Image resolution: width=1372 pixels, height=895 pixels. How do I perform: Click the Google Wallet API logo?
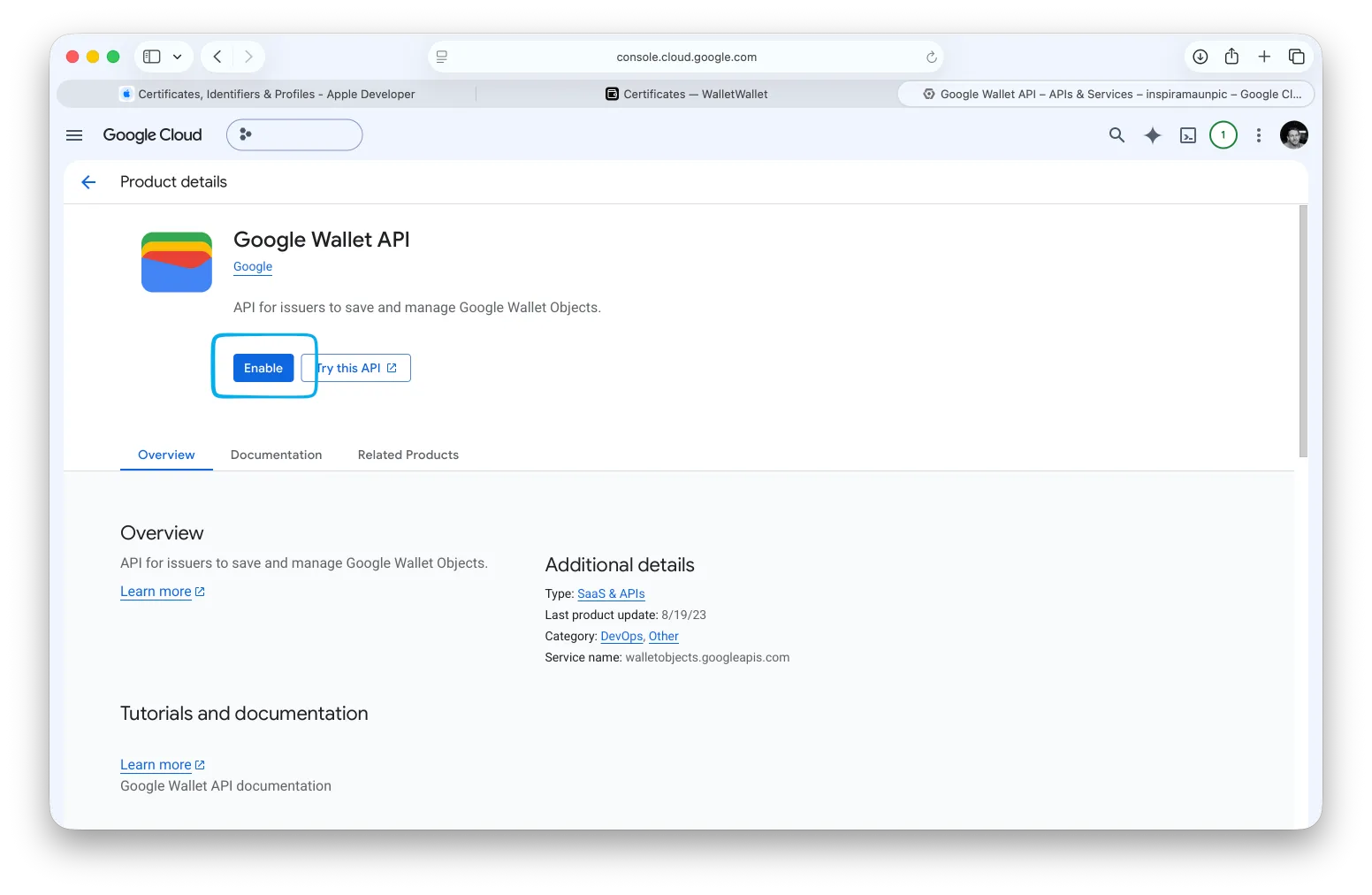(177, 262)
